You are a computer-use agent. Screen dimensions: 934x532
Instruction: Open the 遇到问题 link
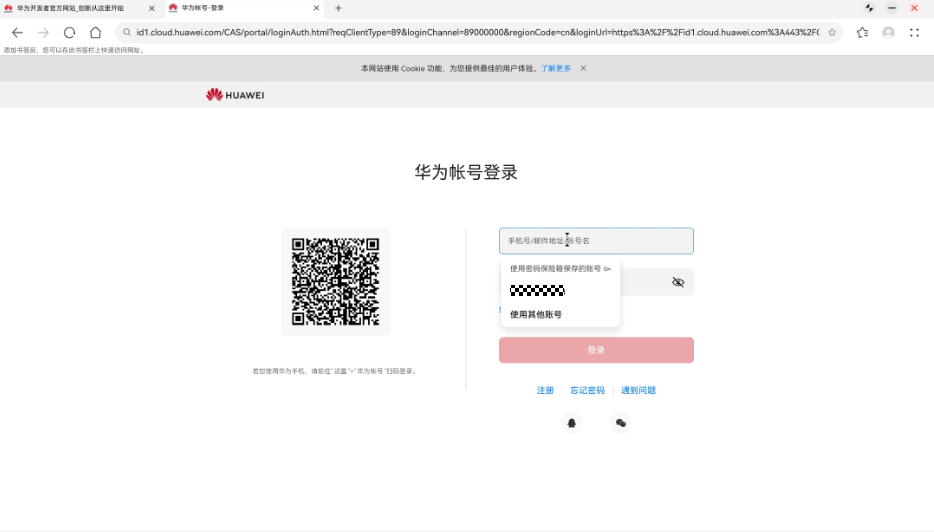coord(639,390)
